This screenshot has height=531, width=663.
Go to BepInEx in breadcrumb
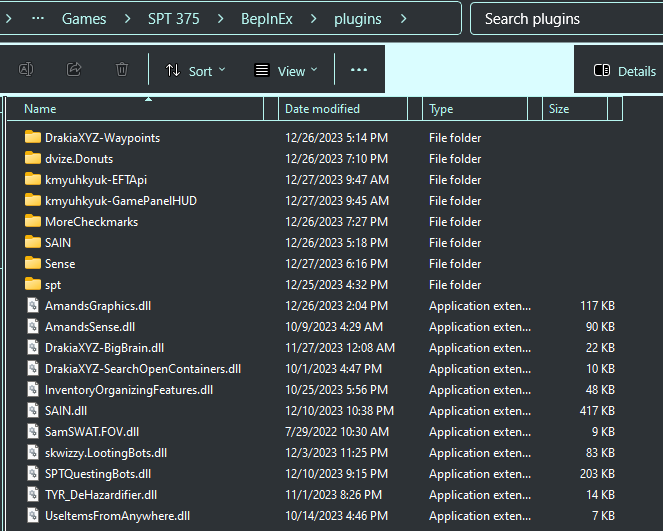[x=267, y=19]
